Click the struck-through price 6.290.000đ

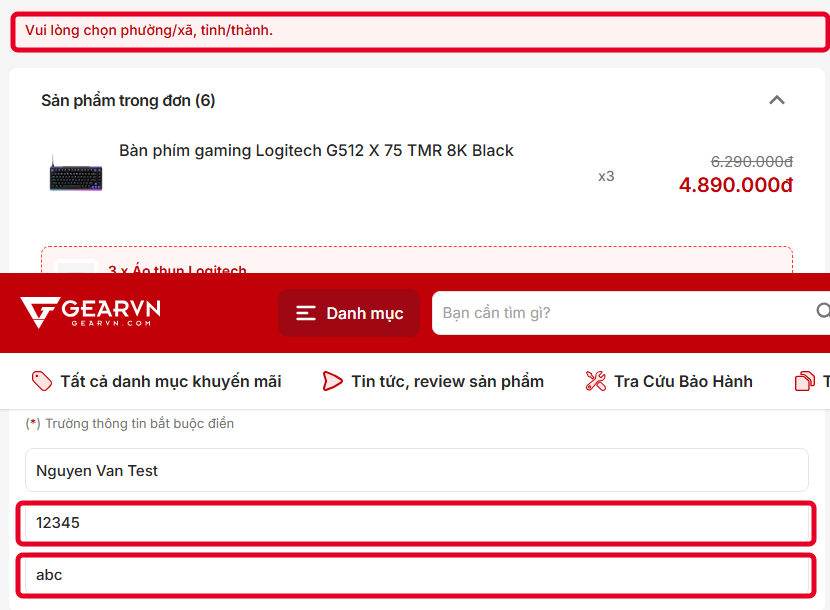click(752, 162)
